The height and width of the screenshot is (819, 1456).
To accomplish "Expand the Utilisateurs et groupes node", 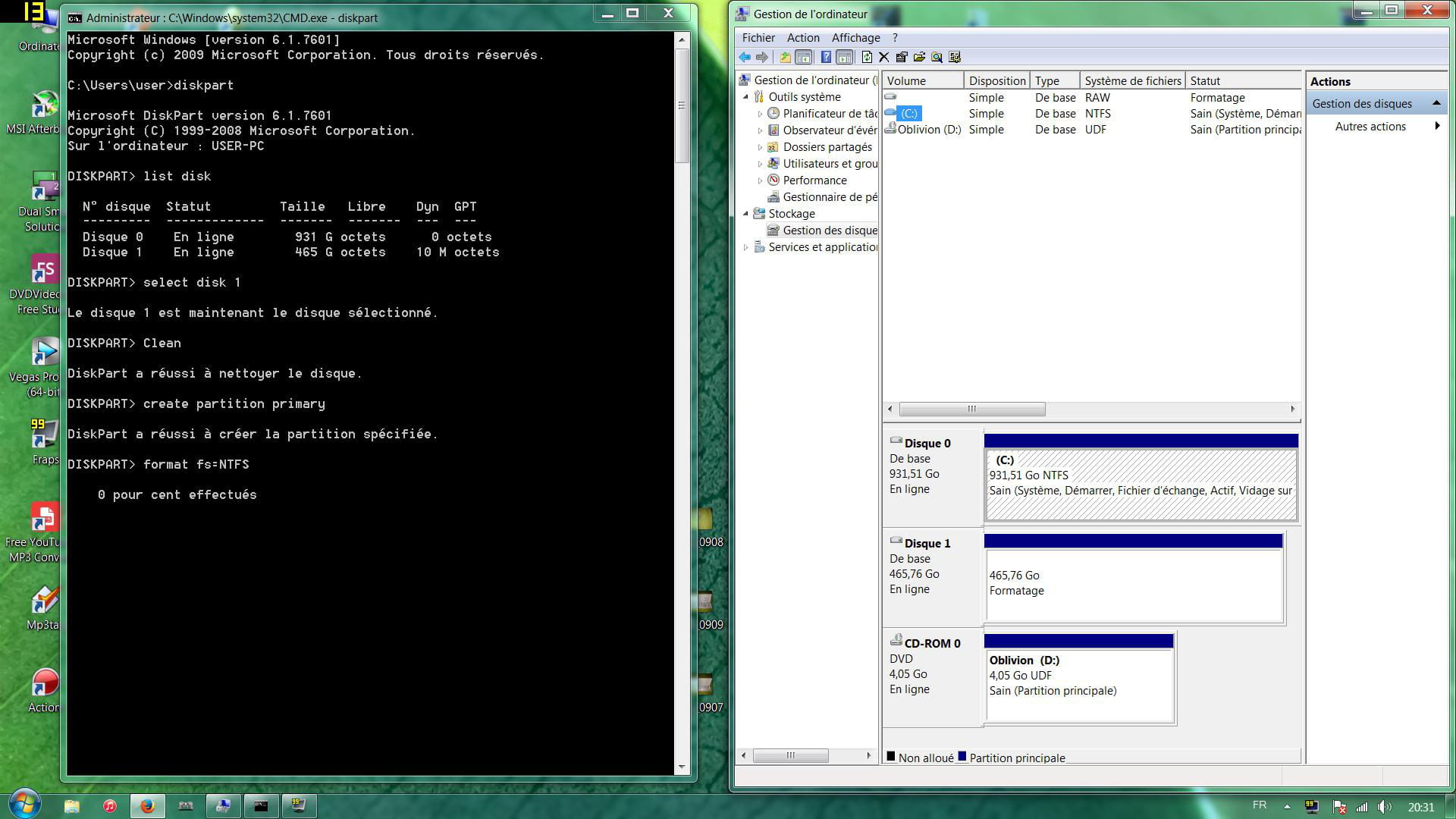I will coord(760,164).
